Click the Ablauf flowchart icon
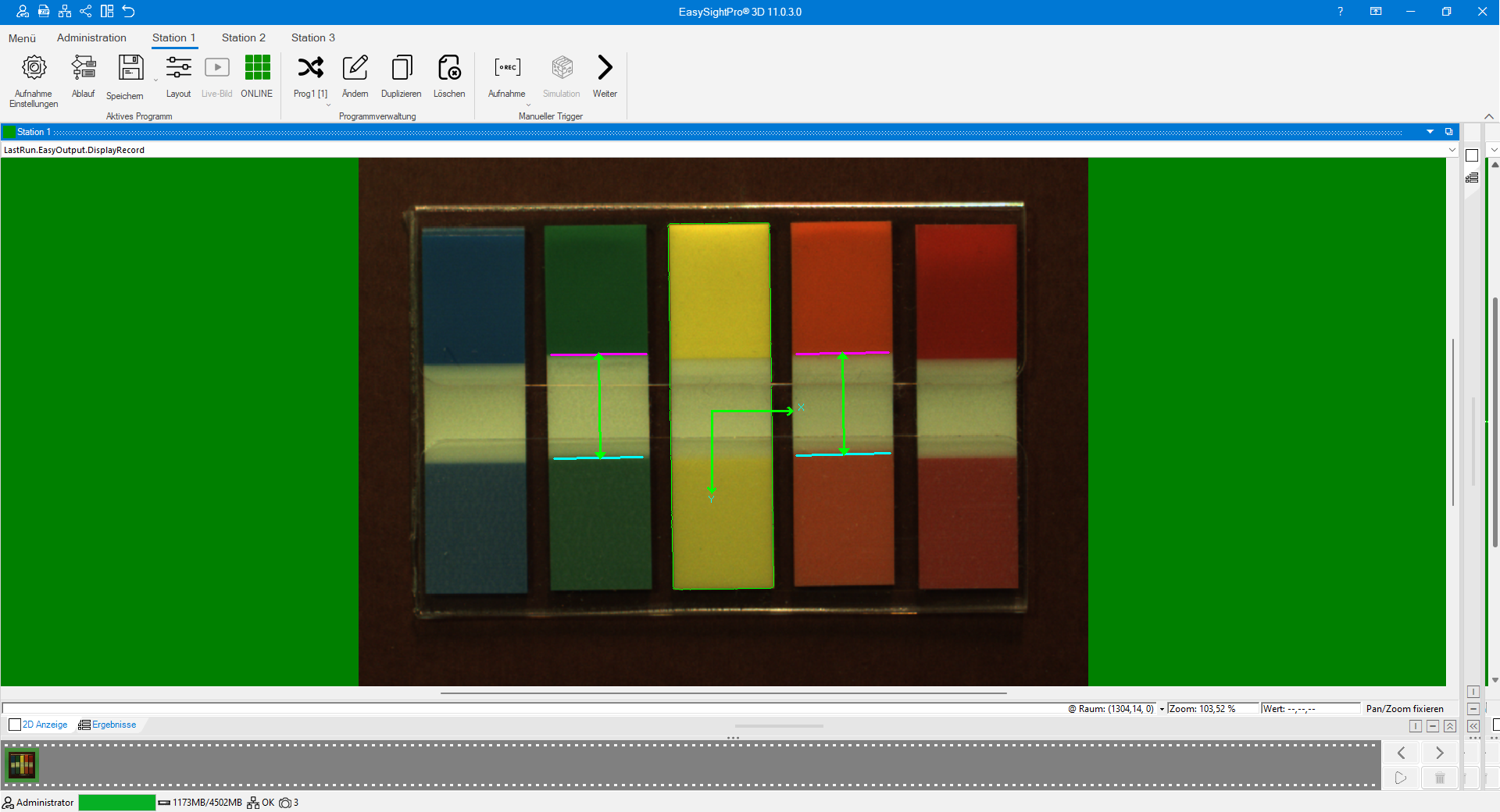Screen dimensions: 1500x812 [x=83, y=69]
